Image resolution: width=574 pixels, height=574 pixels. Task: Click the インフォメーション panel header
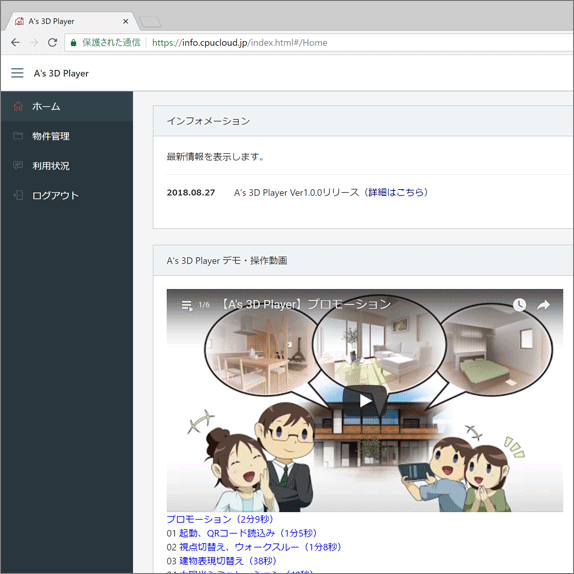(x=363, y=121)
